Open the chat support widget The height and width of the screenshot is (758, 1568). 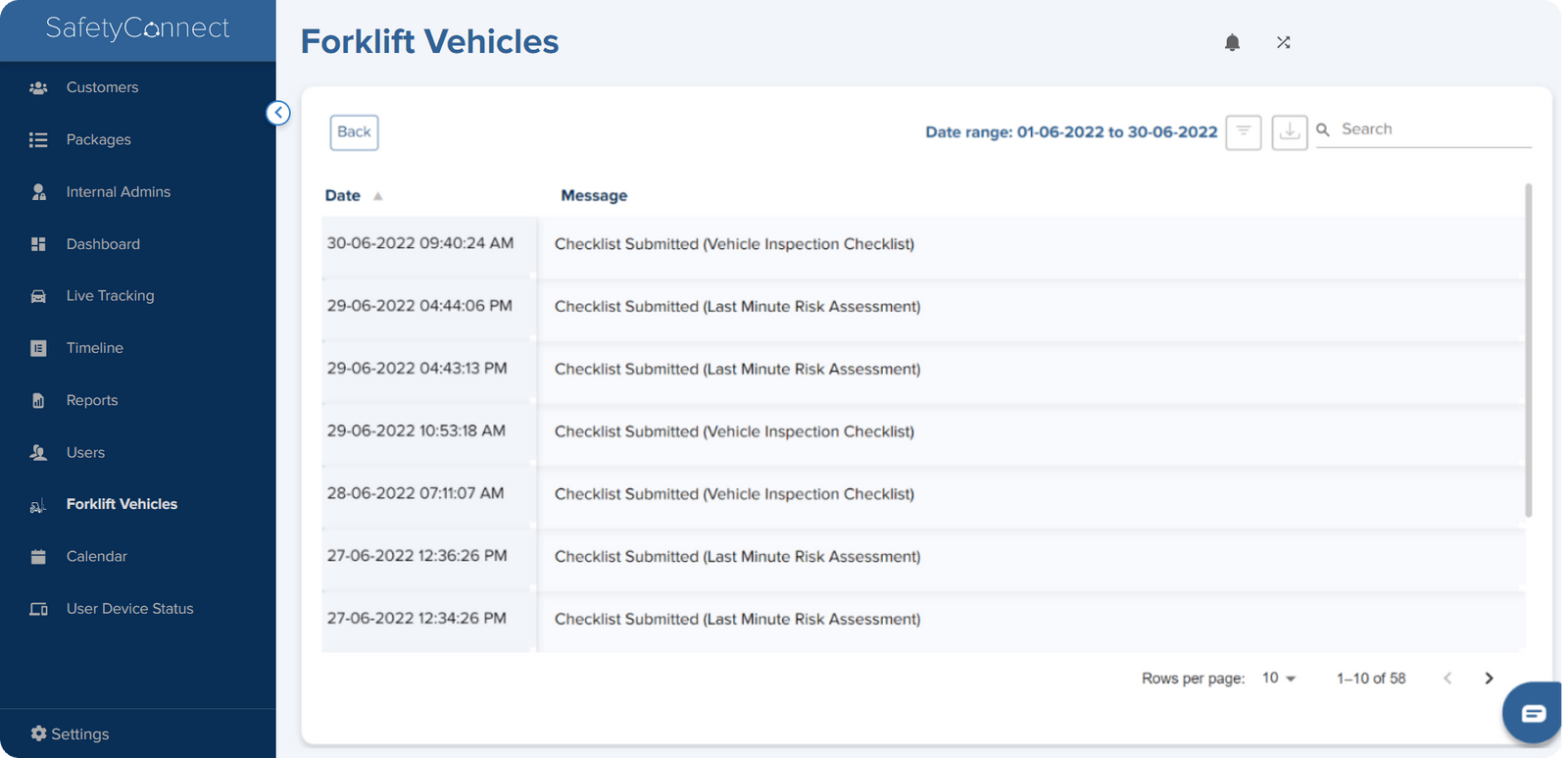click(1533, 713)
